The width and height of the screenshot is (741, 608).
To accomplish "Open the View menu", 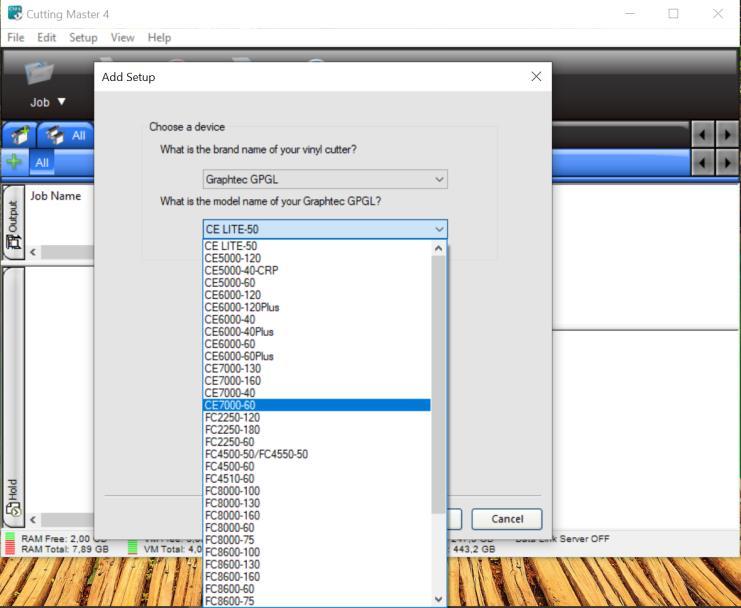I will pos(122,38).
